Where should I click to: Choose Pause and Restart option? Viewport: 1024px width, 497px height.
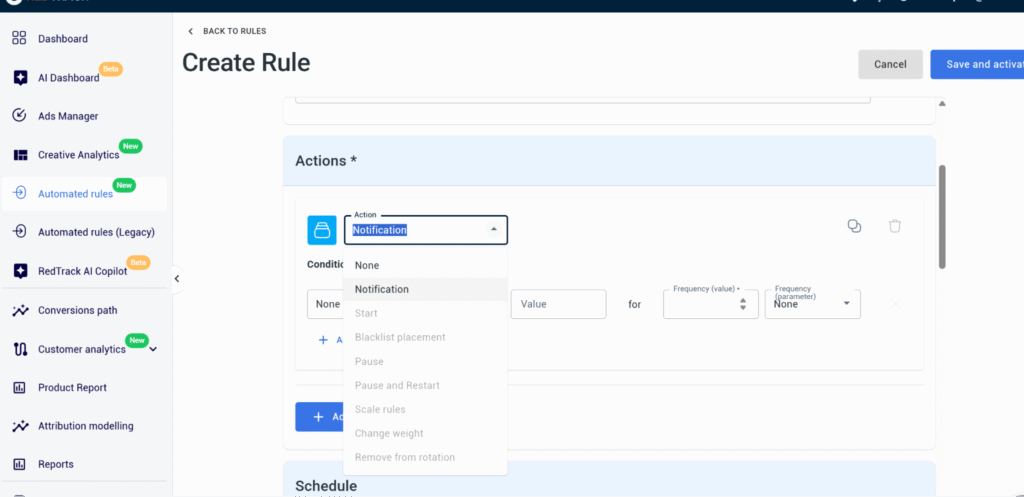pyautogui.click(x=425, y=385)
